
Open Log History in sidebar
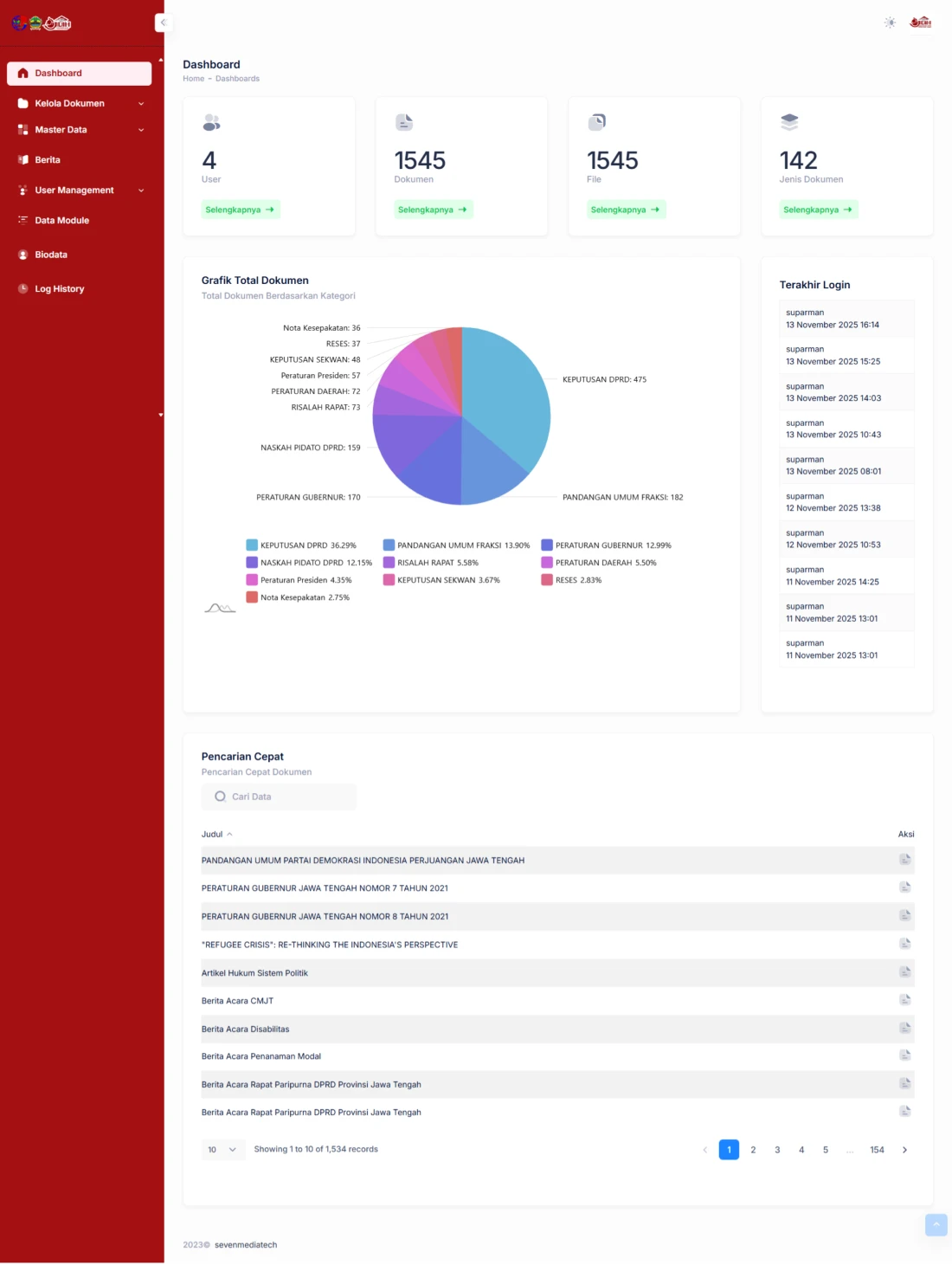pyautogui.click(x=59, y=289)
